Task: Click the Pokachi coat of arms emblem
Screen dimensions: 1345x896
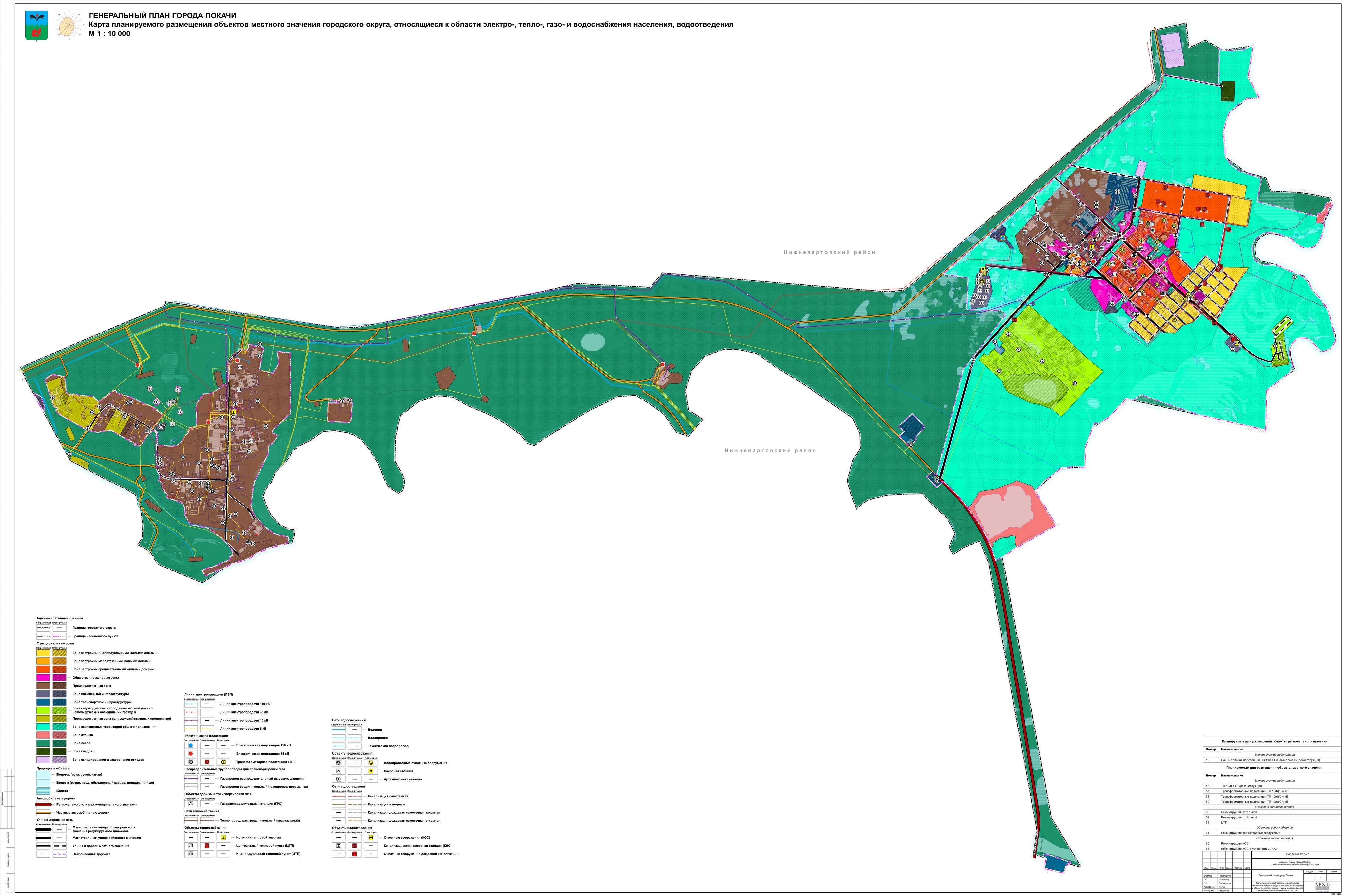Action: point(37,26)
